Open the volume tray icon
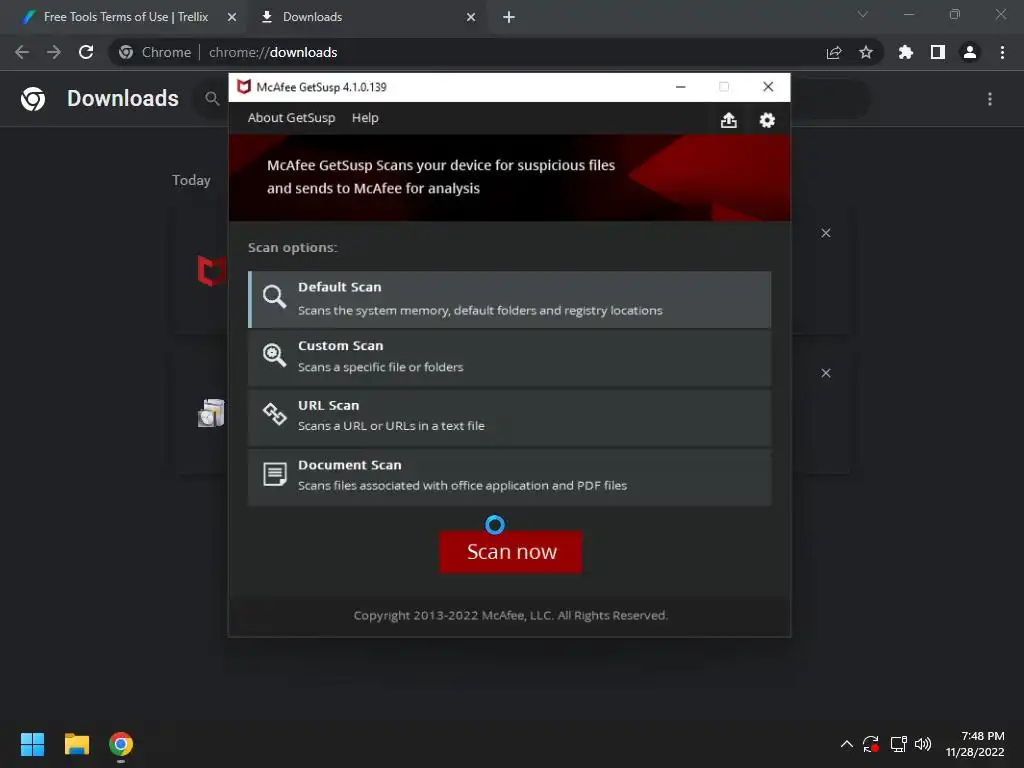This screenshot has height=768, width=1024. (923, 744)
